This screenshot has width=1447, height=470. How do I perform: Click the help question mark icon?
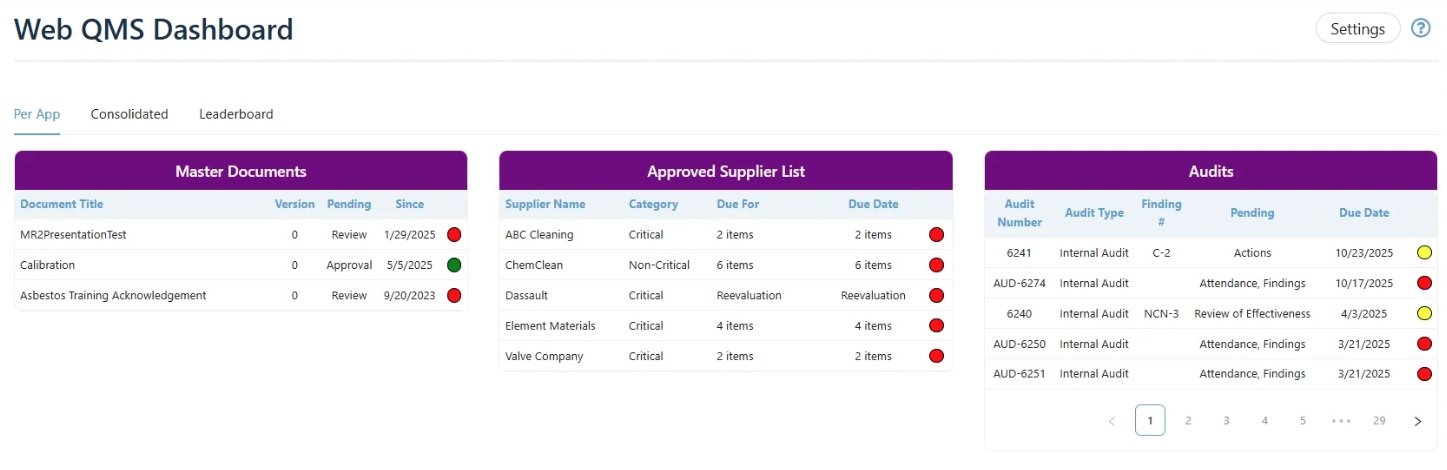tap(1420, 28)
